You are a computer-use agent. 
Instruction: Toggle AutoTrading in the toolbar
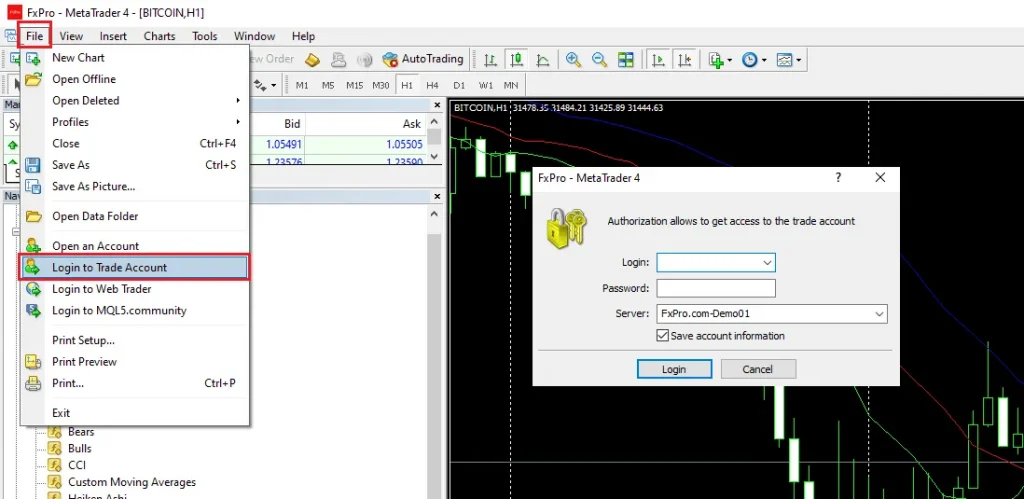click(423, 59)
